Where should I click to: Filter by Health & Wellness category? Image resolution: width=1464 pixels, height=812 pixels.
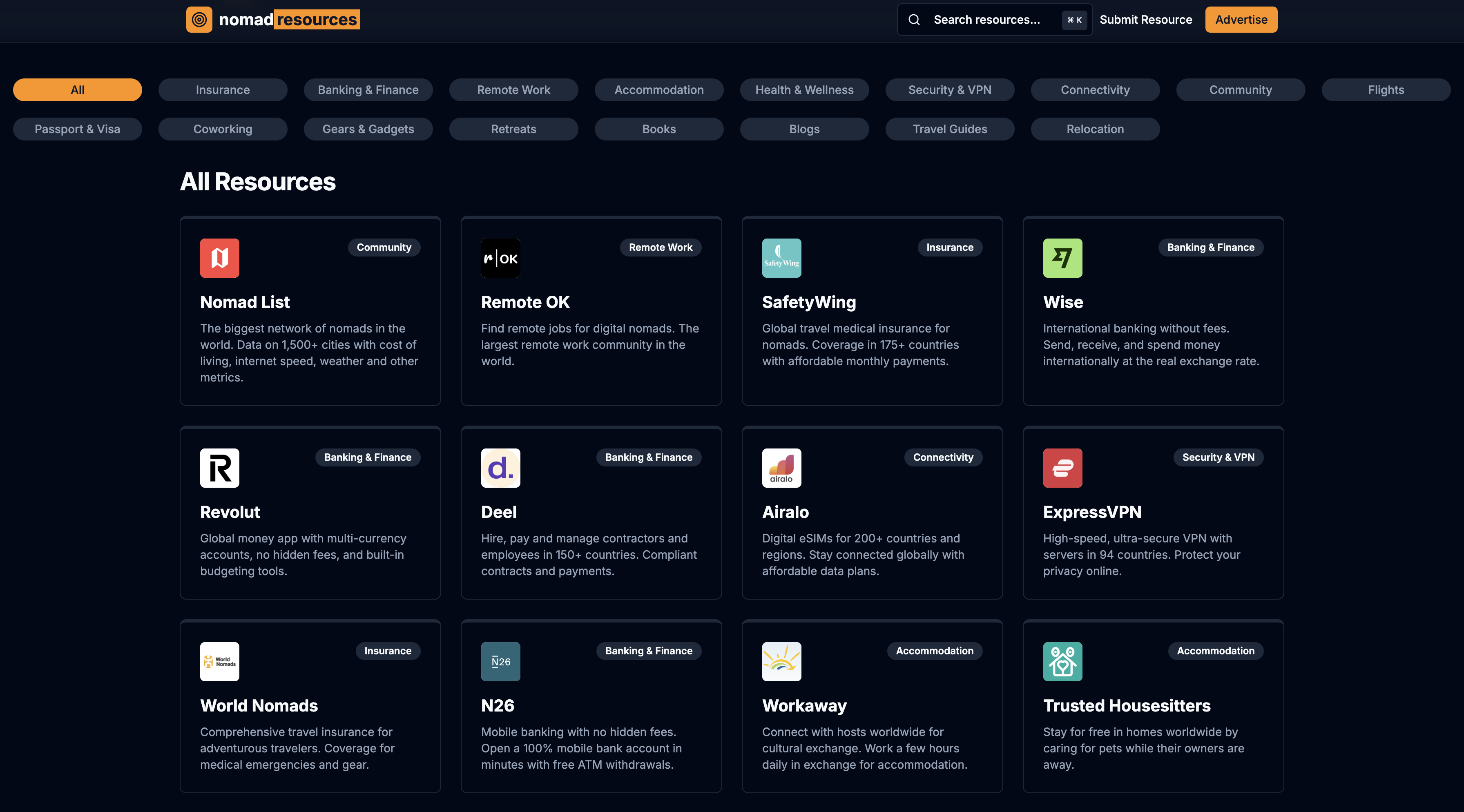click(x=804, y=90)
